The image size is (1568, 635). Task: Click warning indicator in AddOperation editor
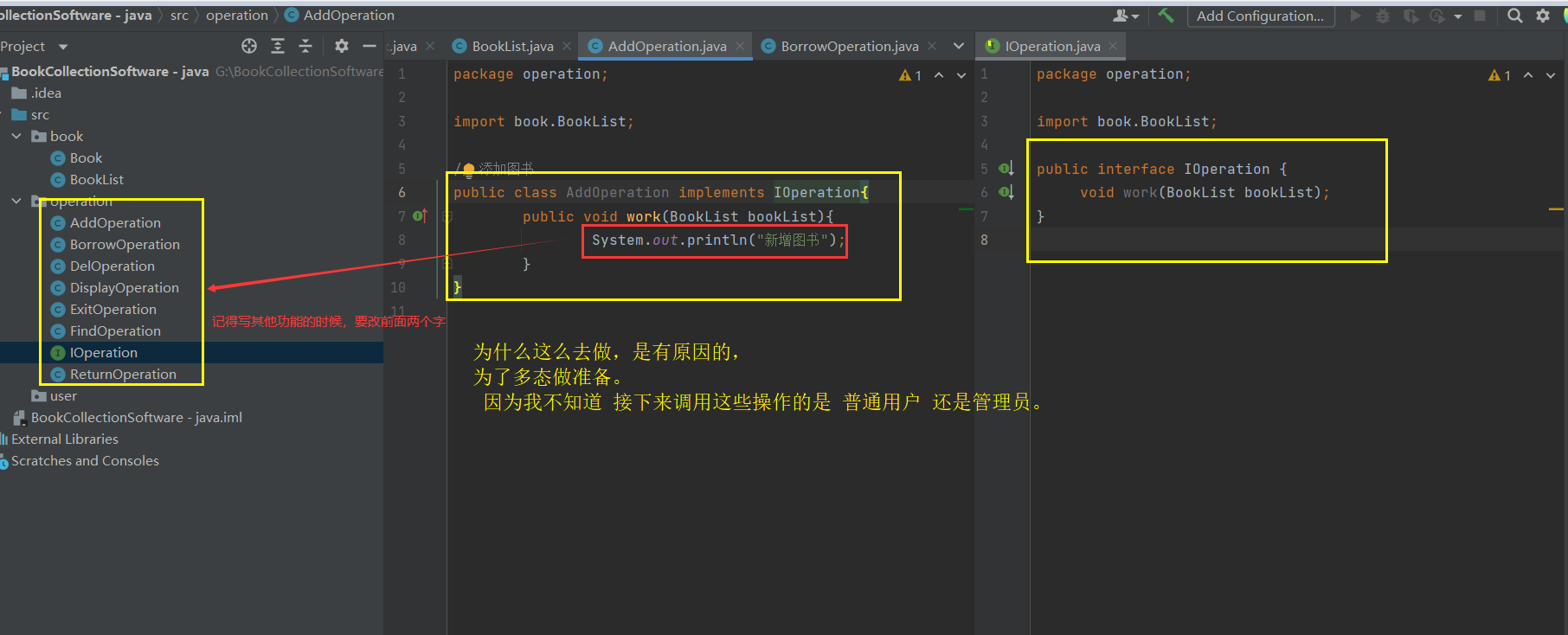[910, 75]
